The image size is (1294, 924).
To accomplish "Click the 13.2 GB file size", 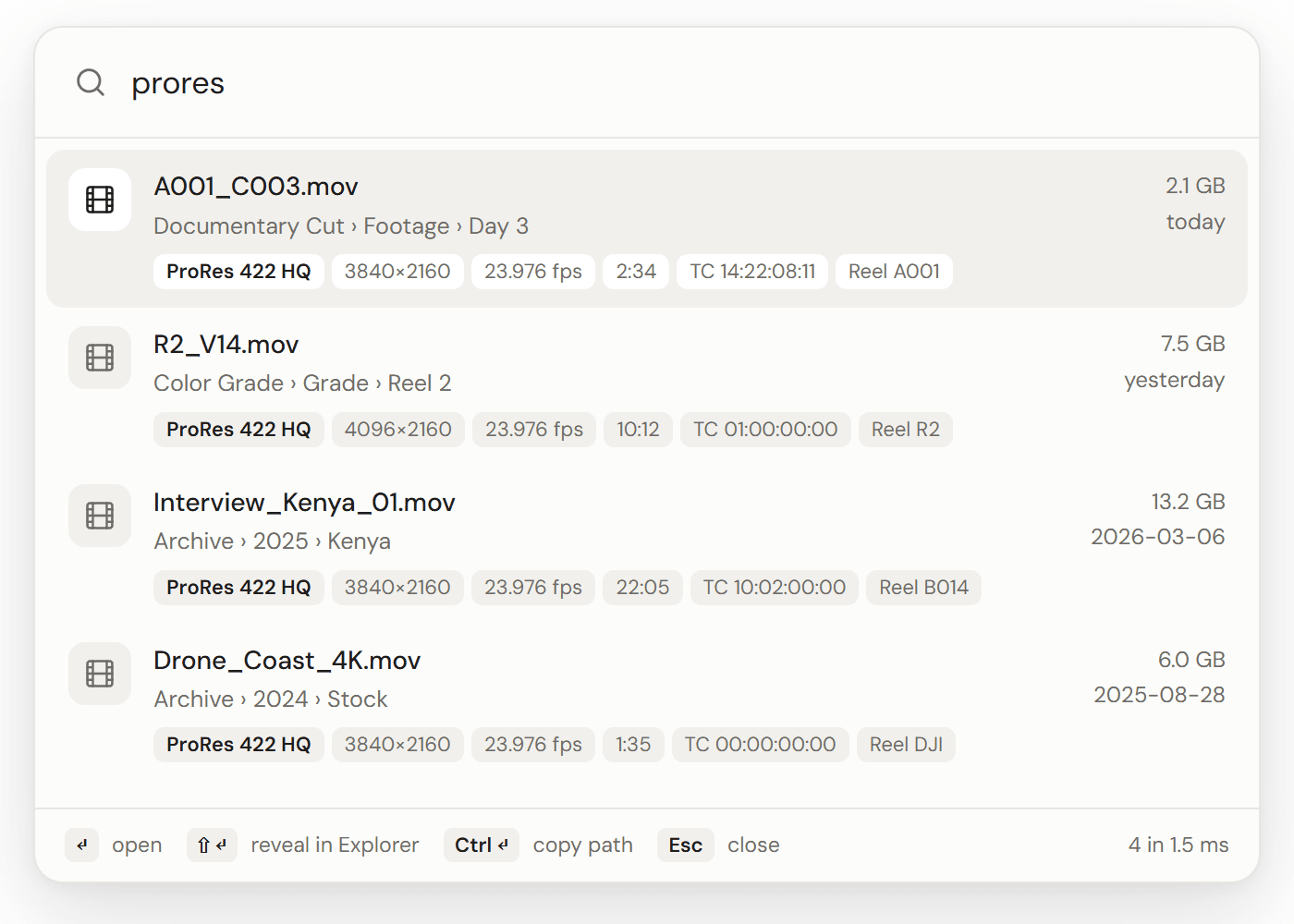I will (x=1188, y=502).
